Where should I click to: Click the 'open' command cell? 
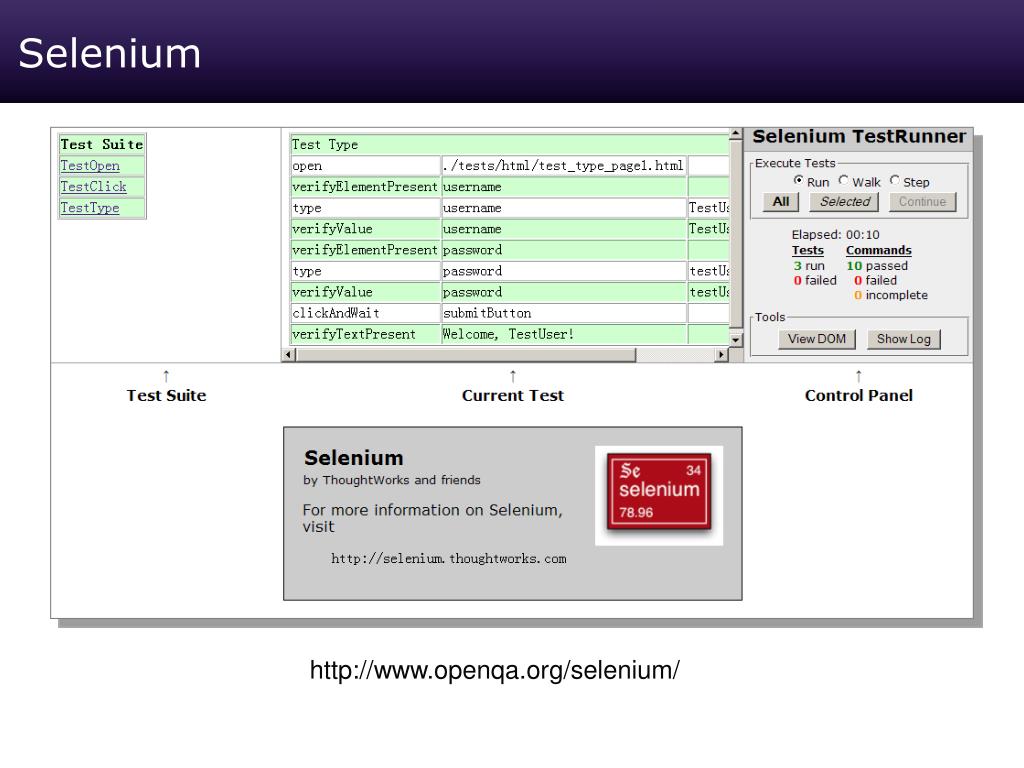pyautogui.click(x=365, y=166)
